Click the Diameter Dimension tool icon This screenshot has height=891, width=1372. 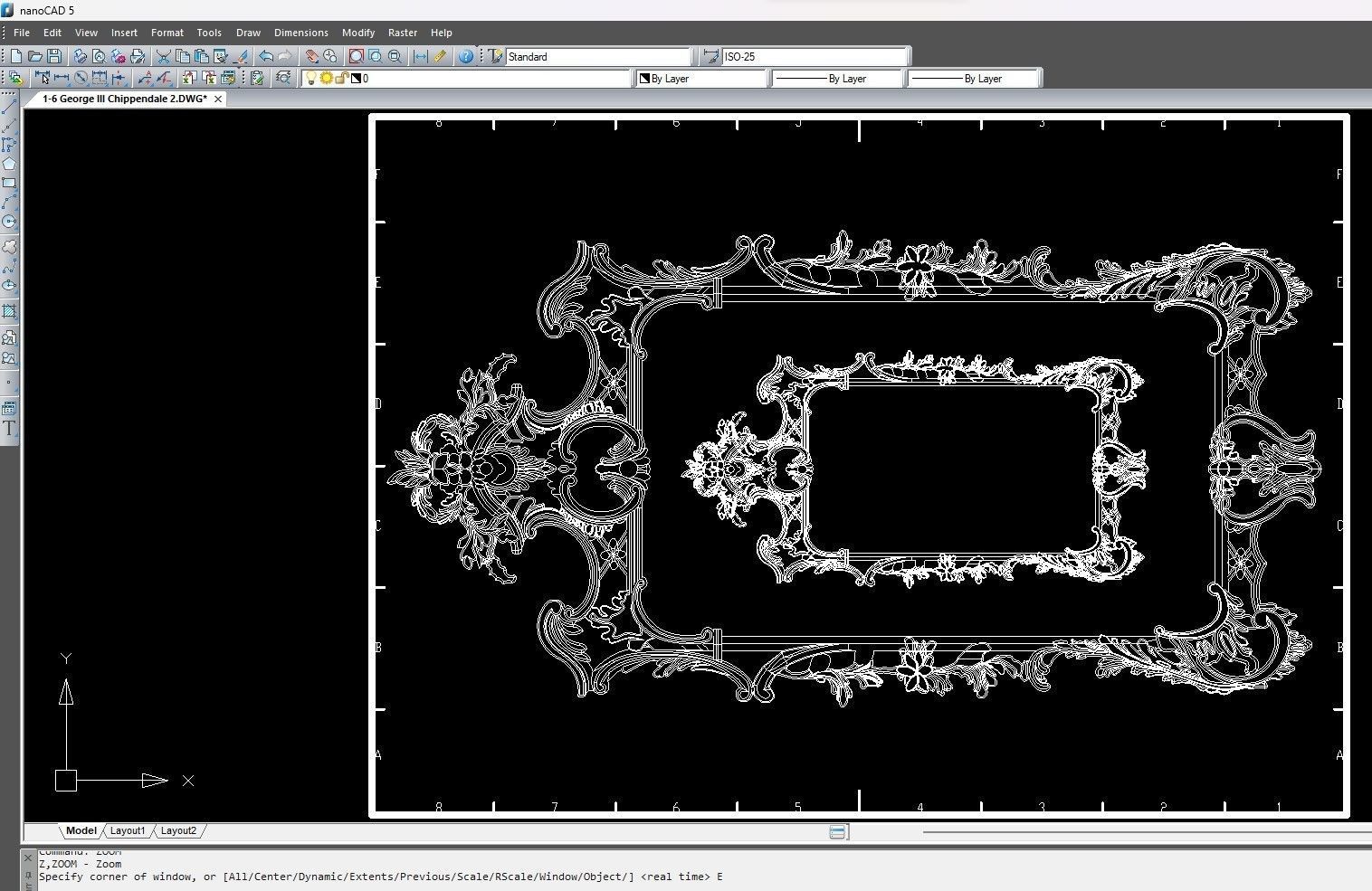(81, 79)
